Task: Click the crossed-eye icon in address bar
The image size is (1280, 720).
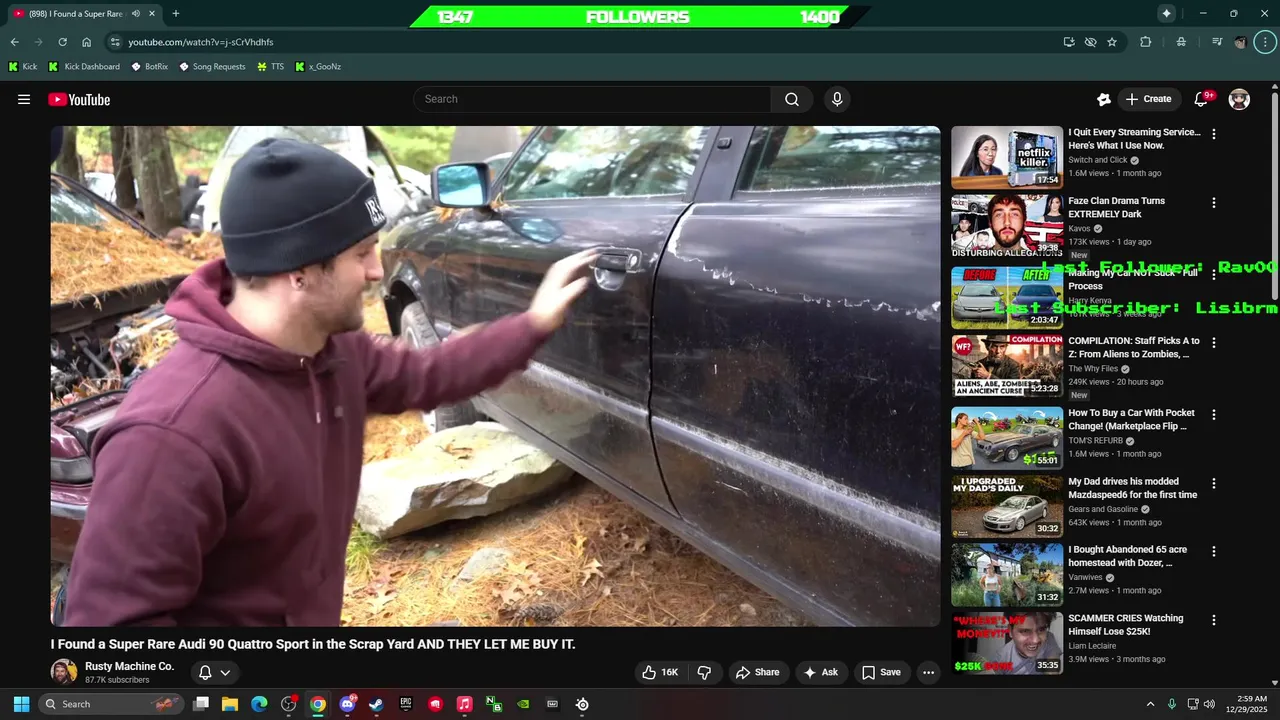Action: 1091,42
